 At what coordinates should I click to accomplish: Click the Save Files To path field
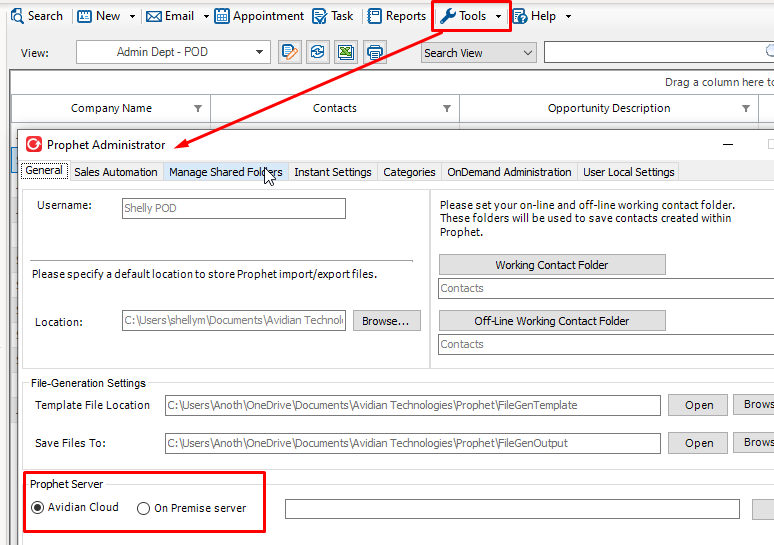[413, 443]
